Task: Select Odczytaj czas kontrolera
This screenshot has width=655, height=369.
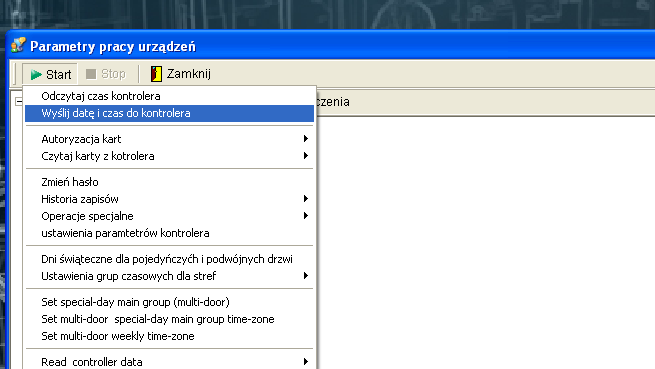Action: pos(169,96)
